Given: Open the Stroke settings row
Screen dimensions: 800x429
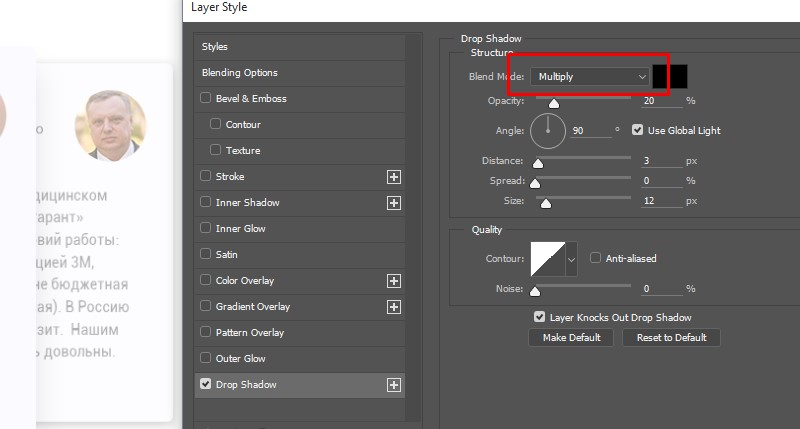Looking at the screenshot, I should coord(300,177).
